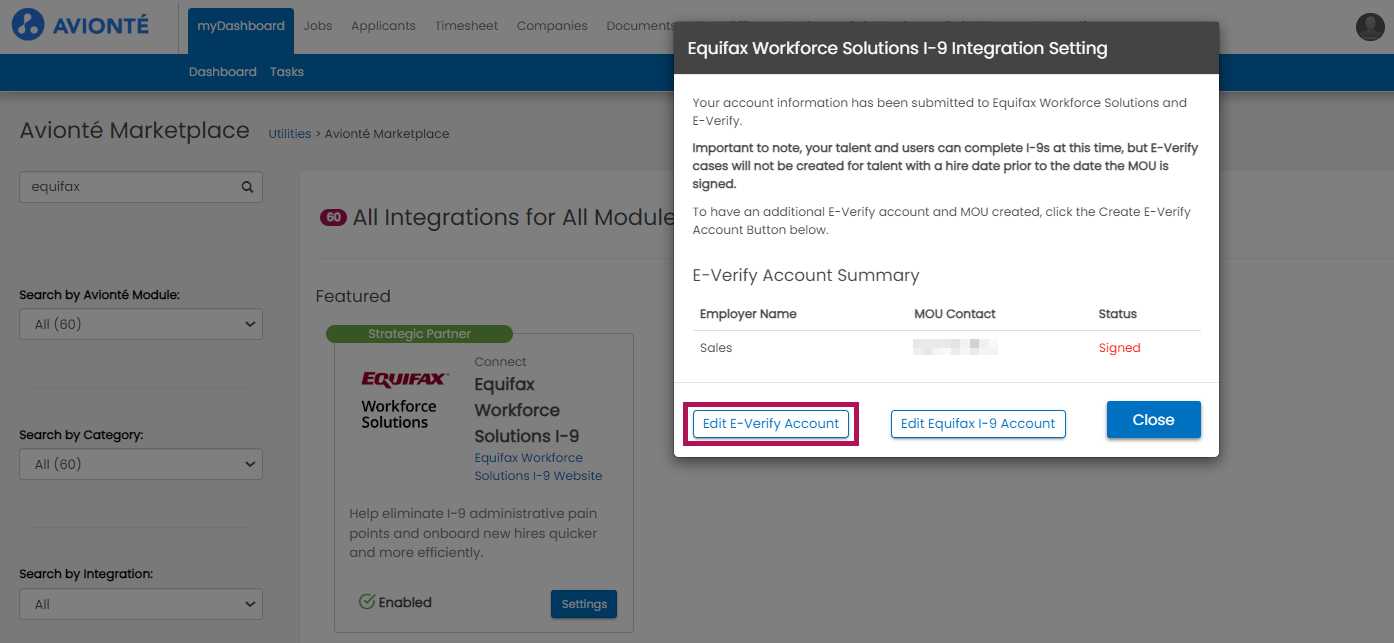Viewport: 1394px width, 643px height.
Task: Expand the Search by Category dropdown
Action: [x=141, y=464]
